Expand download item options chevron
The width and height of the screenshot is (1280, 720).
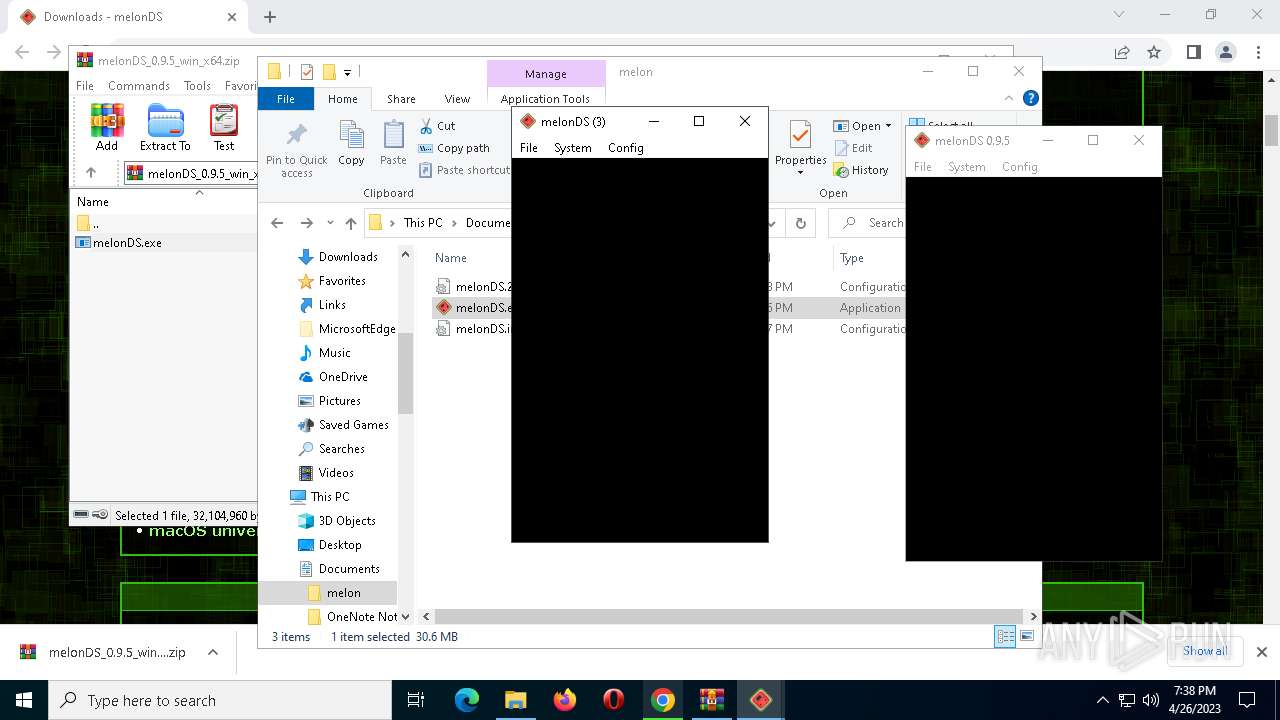213,652
